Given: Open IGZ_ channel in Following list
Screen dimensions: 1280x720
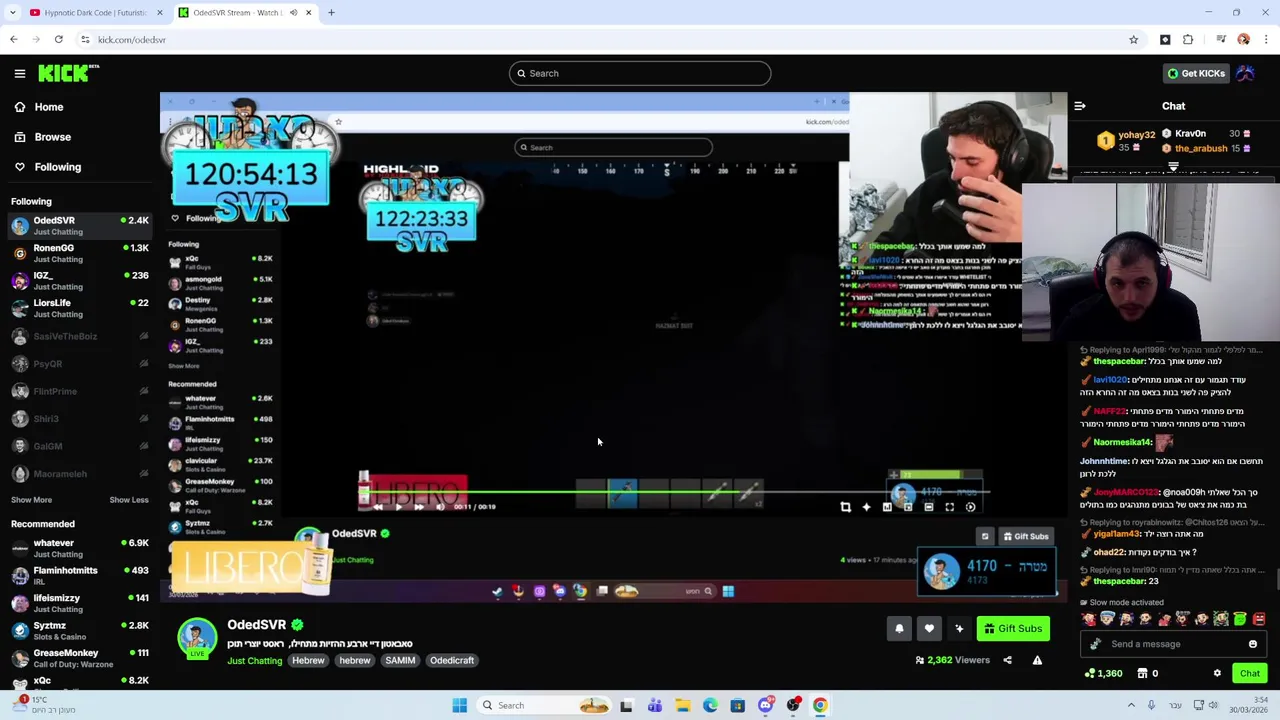Looking at the screenshot, I should pos(80,281).
